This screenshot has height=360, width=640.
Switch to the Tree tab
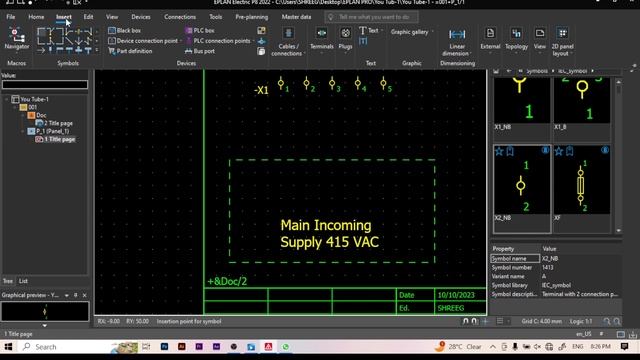pyautogui.click(x=8, y=281)
